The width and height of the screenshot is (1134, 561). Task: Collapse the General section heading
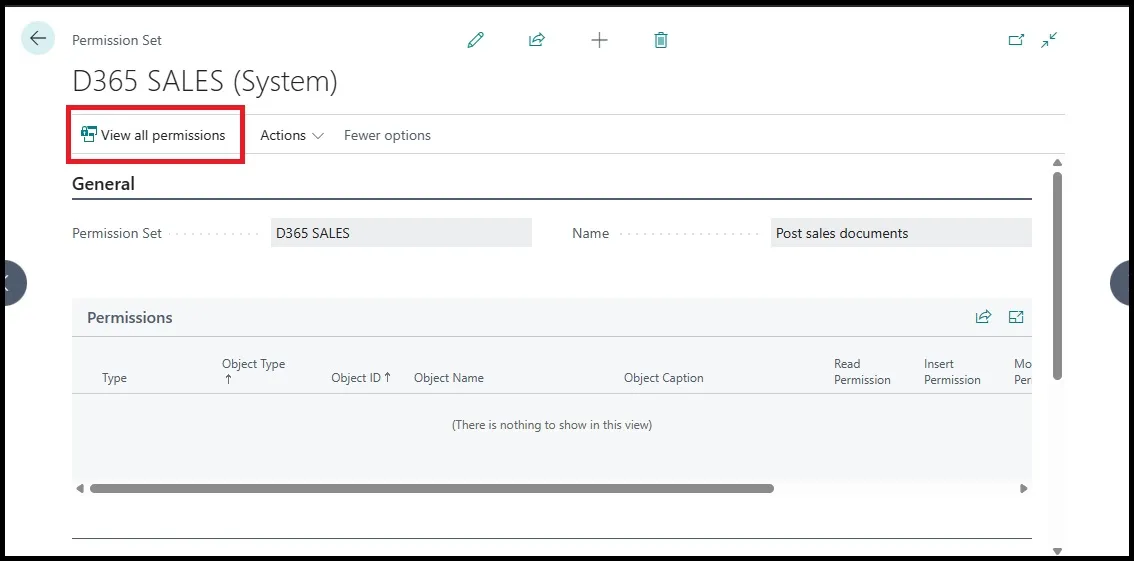tap(103, 184)
